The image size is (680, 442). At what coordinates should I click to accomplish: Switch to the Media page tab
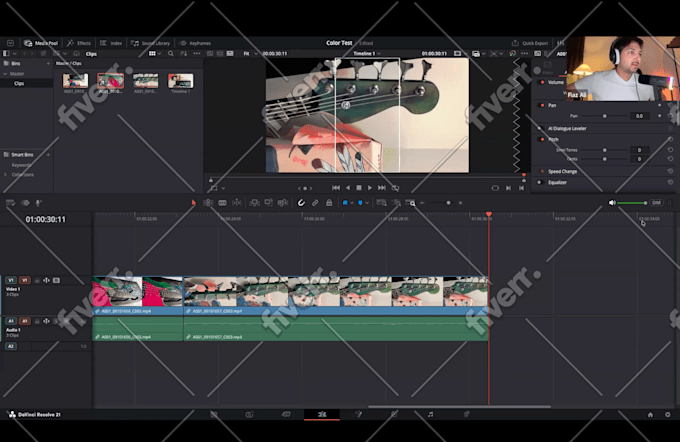click(x=214, y=415)
